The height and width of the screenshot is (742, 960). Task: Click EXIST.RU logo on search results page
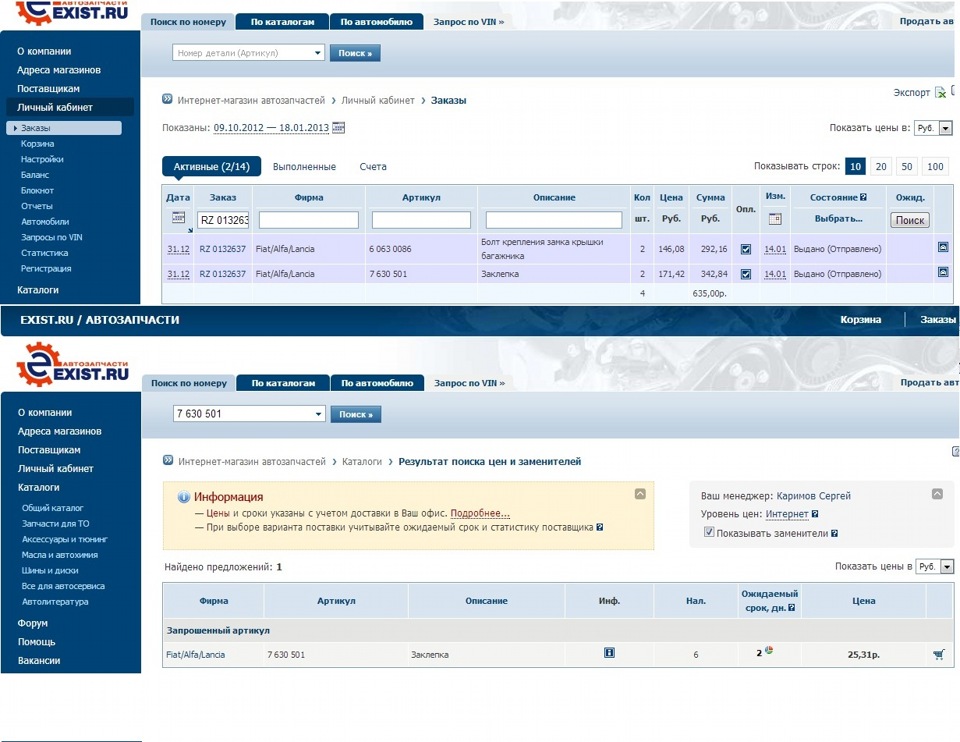72,365
